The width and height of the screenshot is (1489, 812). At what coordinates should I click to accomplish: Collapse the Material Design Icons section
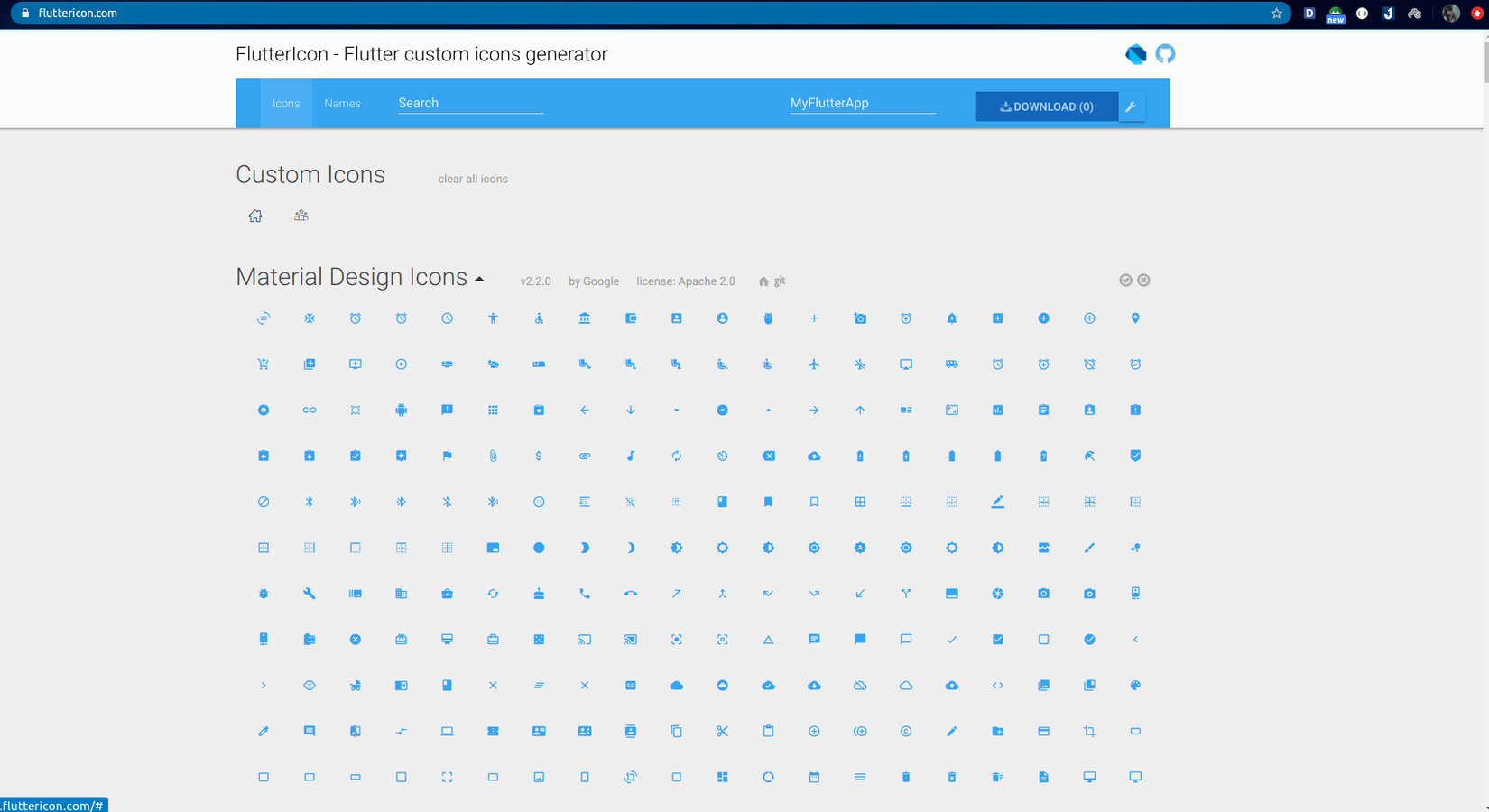[x=479, y=279]
